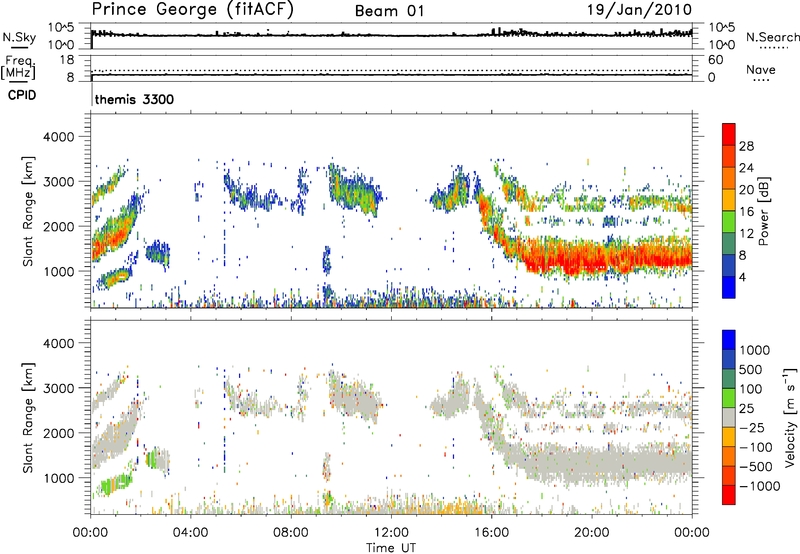Click the '4' value on the Power scale
The width and height of the screenshot is (800, 554).
click(x=743, y=278)
